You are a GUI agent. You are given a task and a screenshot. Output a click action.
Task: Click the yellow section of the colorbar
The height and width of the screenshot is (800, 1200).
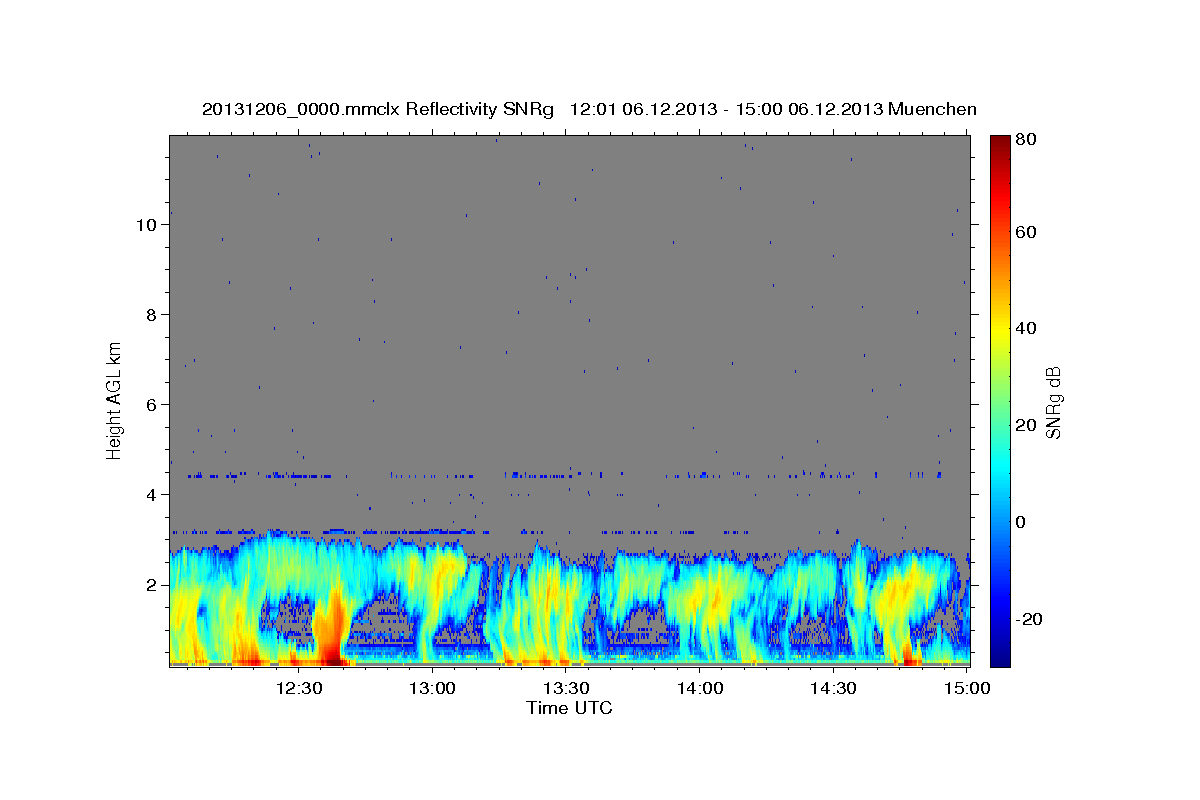(999, 330)
